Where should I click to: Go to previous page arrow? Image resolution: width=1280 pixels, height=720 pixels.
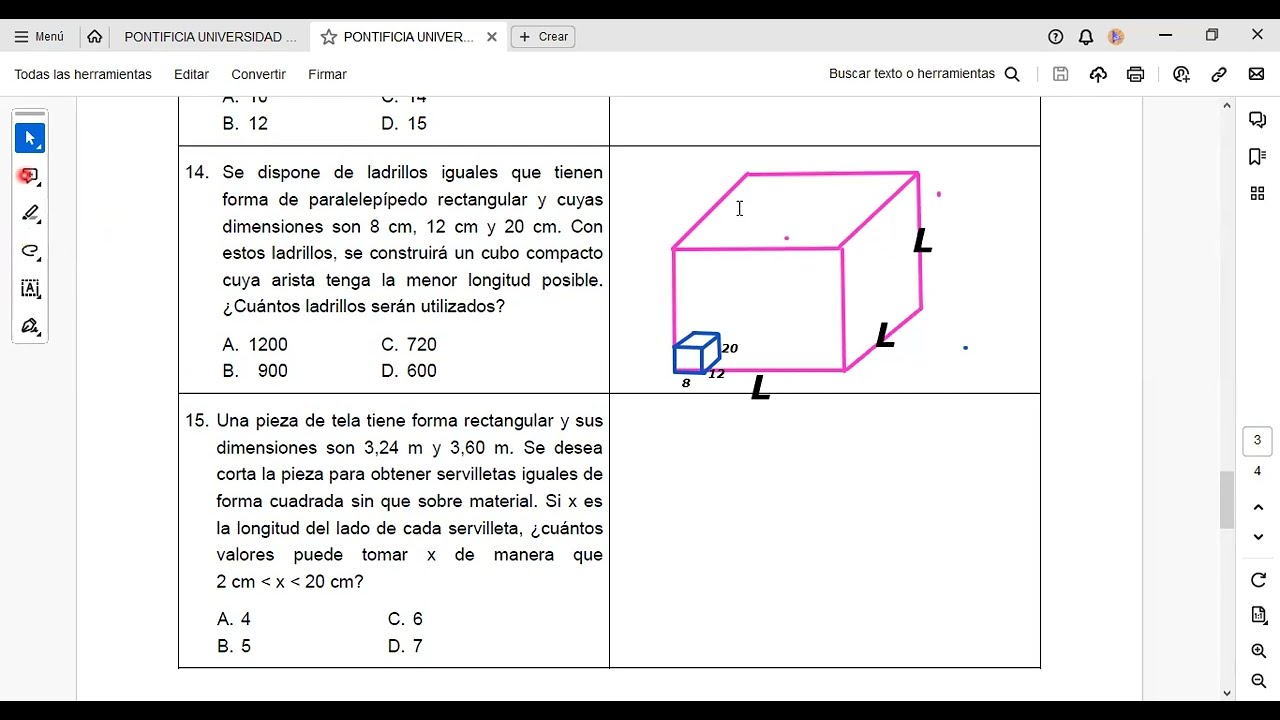click(1258, 509)
